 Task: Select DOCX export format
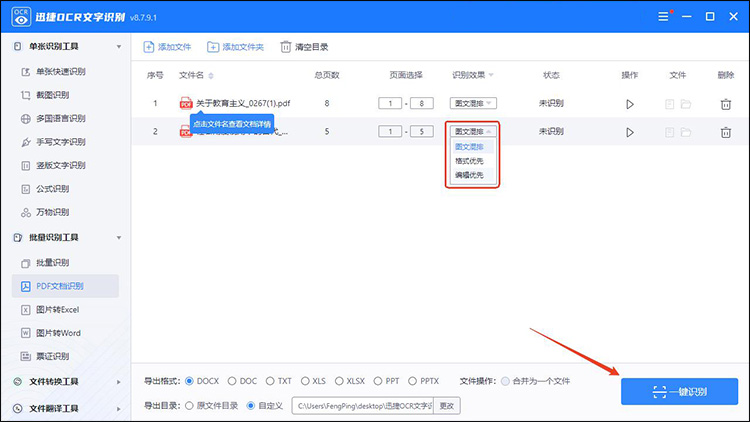(x=189, y=381)
